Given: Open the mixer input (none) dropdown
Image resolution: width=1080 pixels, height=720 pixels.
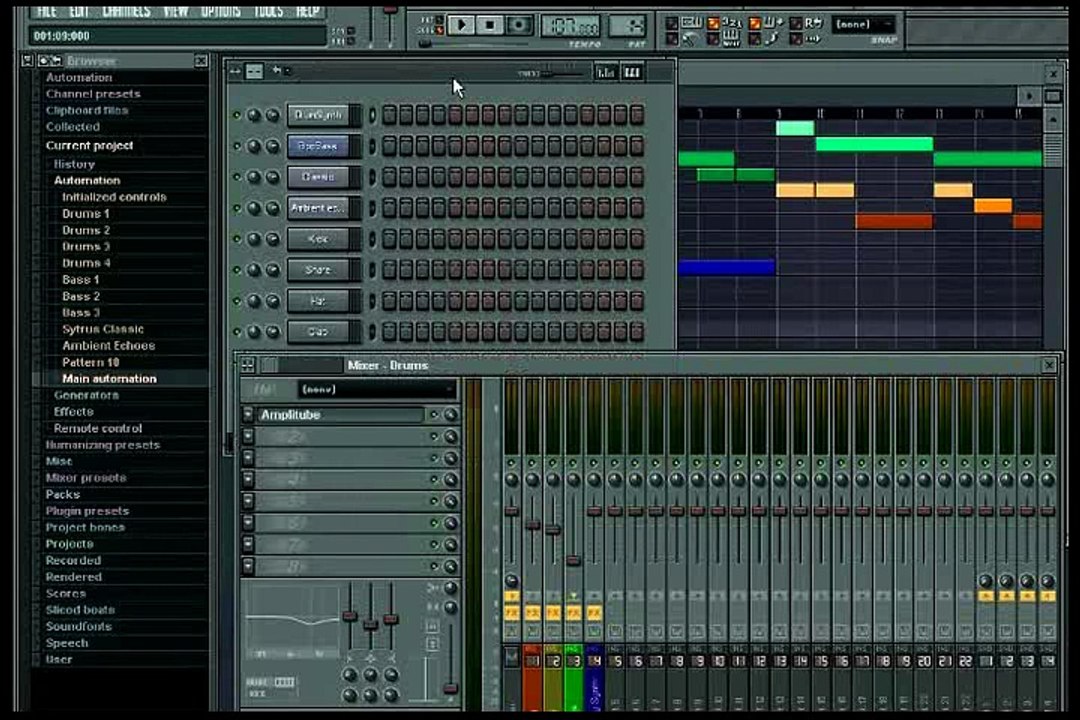Looking at the screenshot, I should [x=377, y=389].
